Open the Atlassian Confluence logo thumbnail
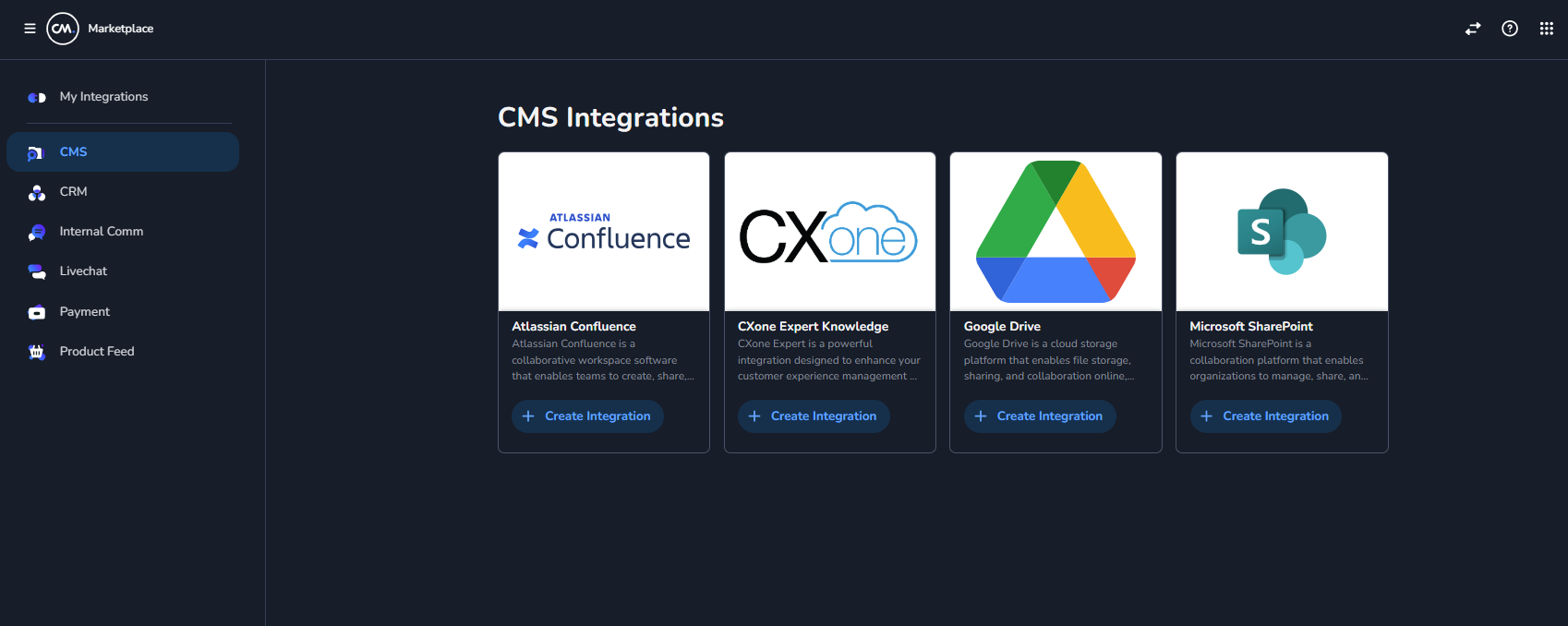The width and height of the screenshot is (1568, 626). pyautogui.click(x=604, y=232)
